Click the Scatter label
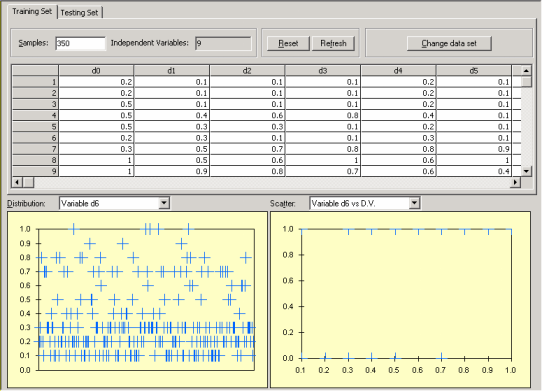 [282, 203]
